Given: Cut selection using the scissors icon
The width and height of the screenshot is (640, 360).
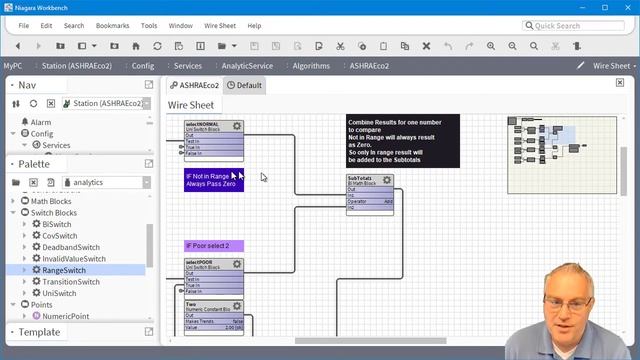Looking at the screenshot, I should pos(340,46).
